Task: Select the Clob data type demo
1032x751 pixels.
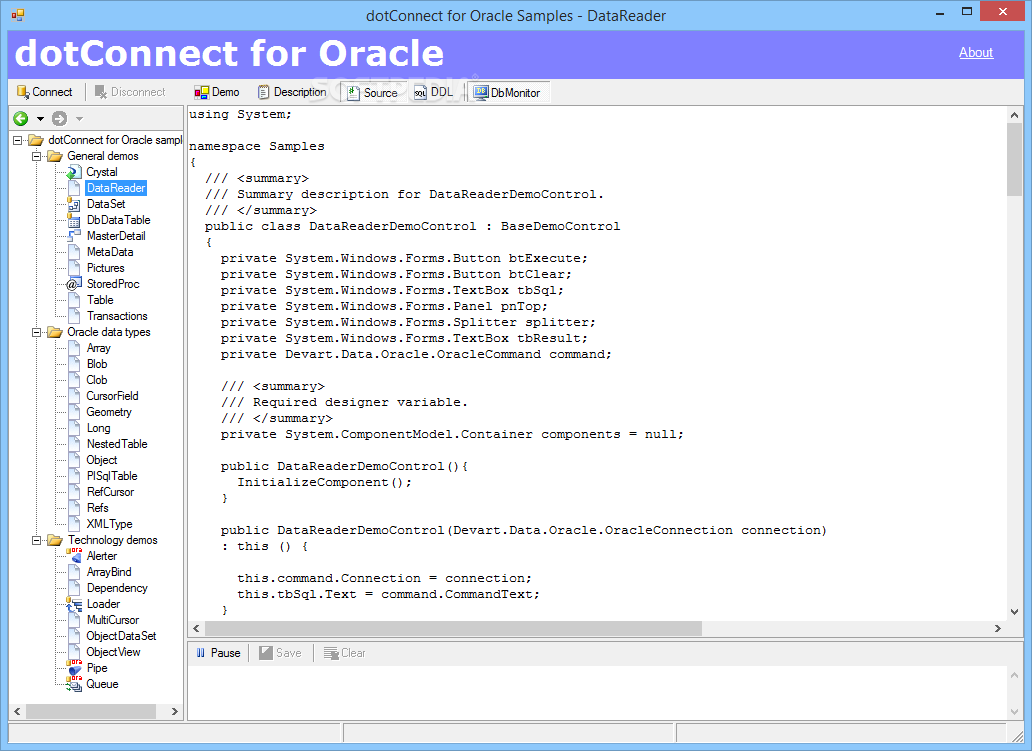Action: (97, 380)
